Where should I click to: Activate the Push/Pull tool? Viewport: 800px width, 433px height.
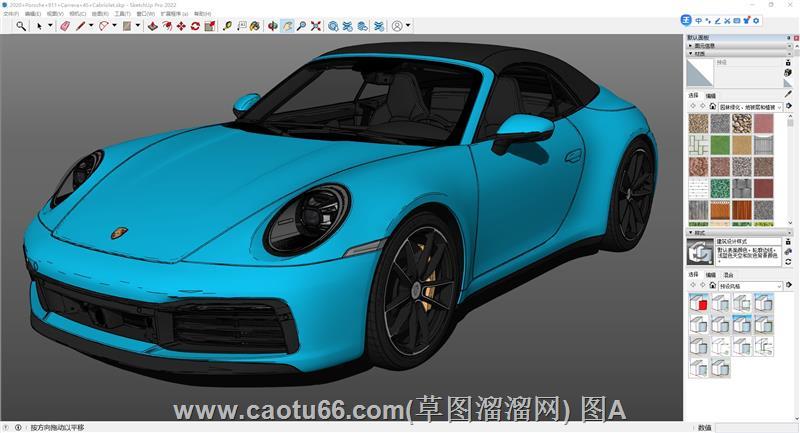pos(153,26)
